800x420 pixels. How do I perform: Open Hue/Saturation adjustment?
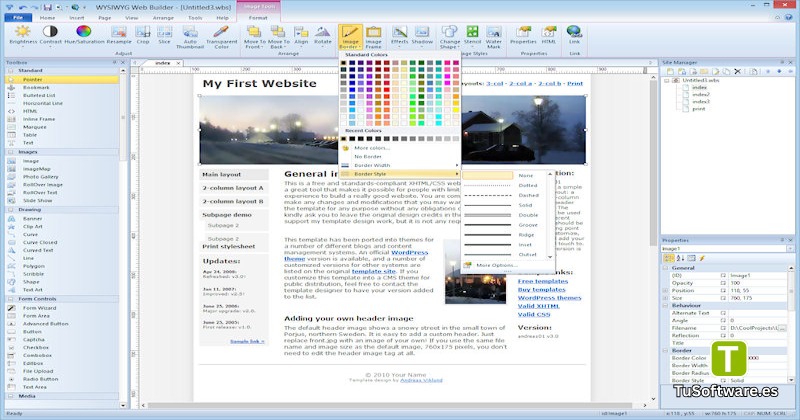[x=84, y=36]
